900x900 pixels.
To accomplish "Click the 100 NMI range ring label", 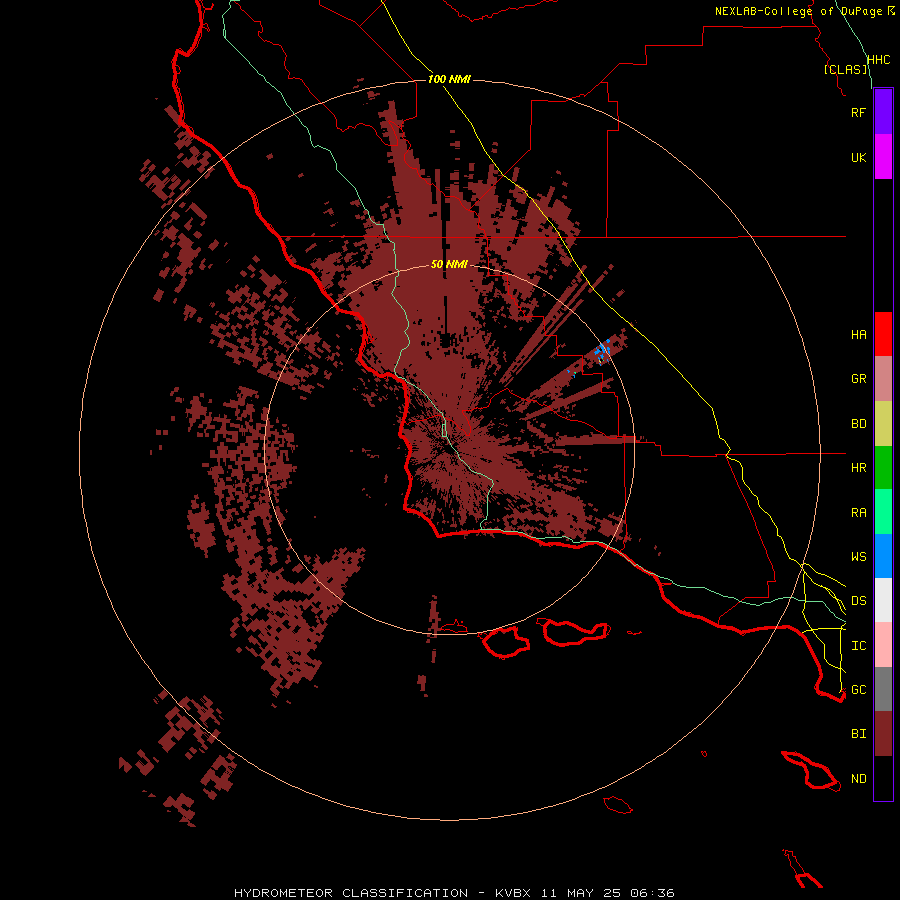I will point(449,79).
